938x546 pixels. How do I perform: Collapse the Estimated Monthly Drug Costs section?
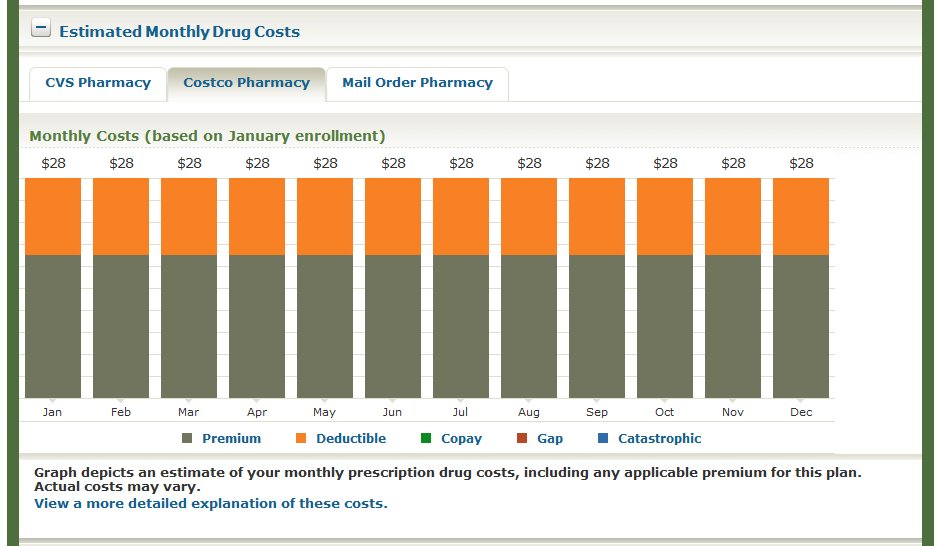[40, 29]
